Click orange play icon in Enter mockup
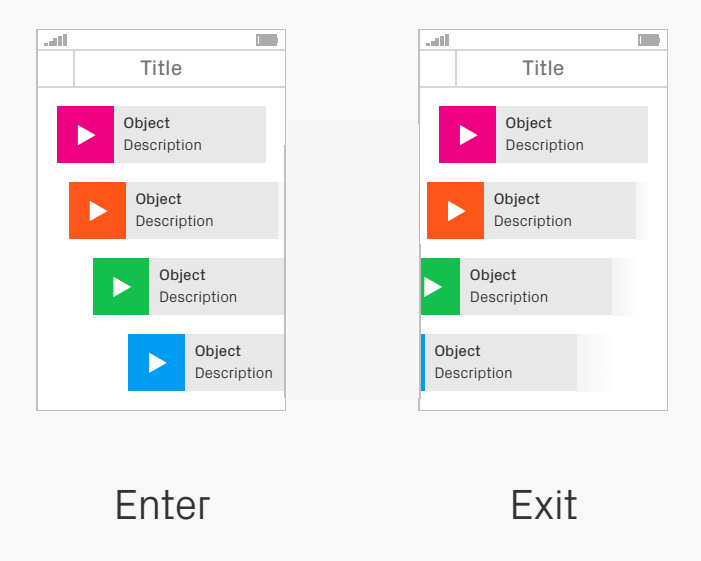This screenshot has width=701, height=561. (97, 211)
